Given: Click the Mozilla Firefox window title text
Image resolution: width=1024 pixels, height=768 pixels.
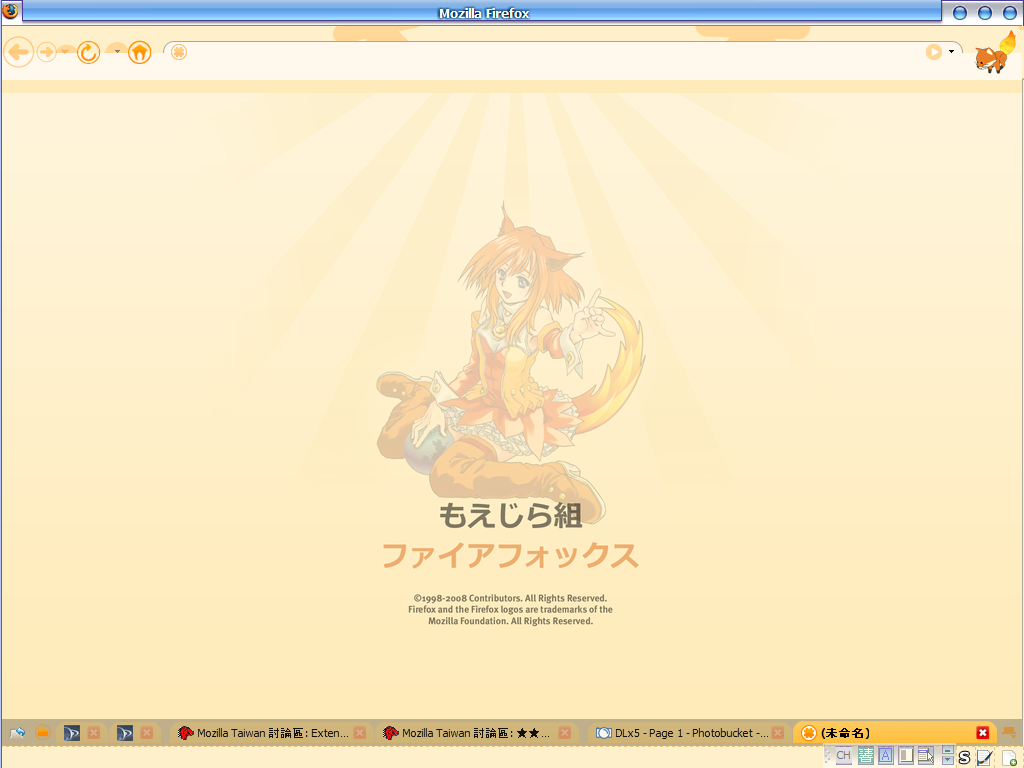Looking at the screenshot, I should pyautogui.click(x=484, y=13).
